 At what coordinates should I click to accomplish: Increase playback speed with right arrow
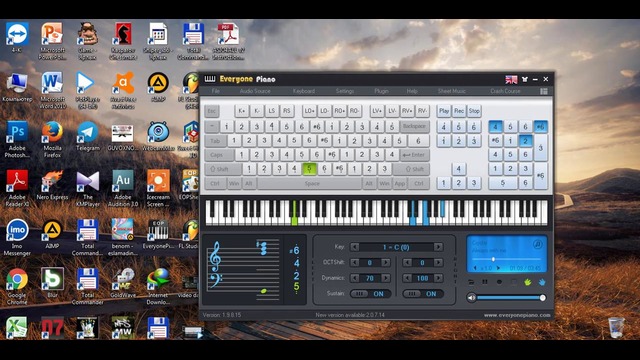[x=498, y=268]
